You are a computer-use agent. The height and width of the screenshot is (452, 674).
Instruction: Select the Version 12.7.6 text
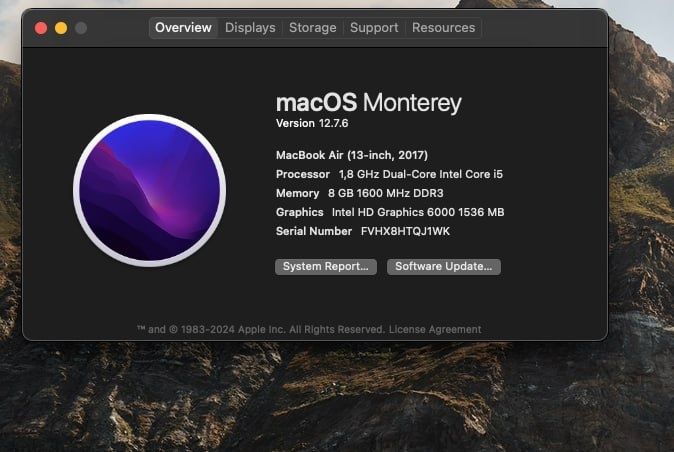click(312, 123)
